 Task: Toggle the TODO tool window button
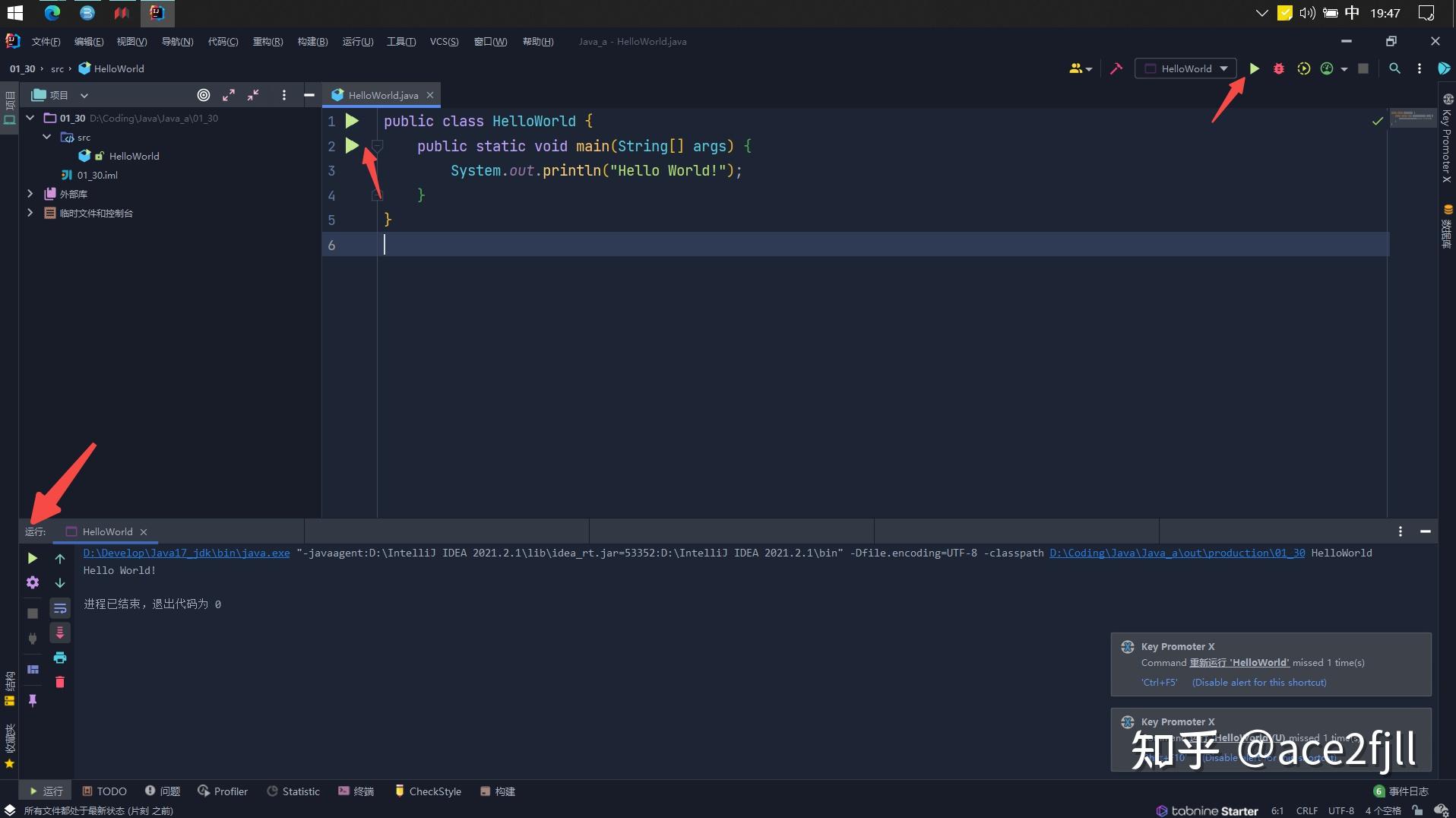104,791
